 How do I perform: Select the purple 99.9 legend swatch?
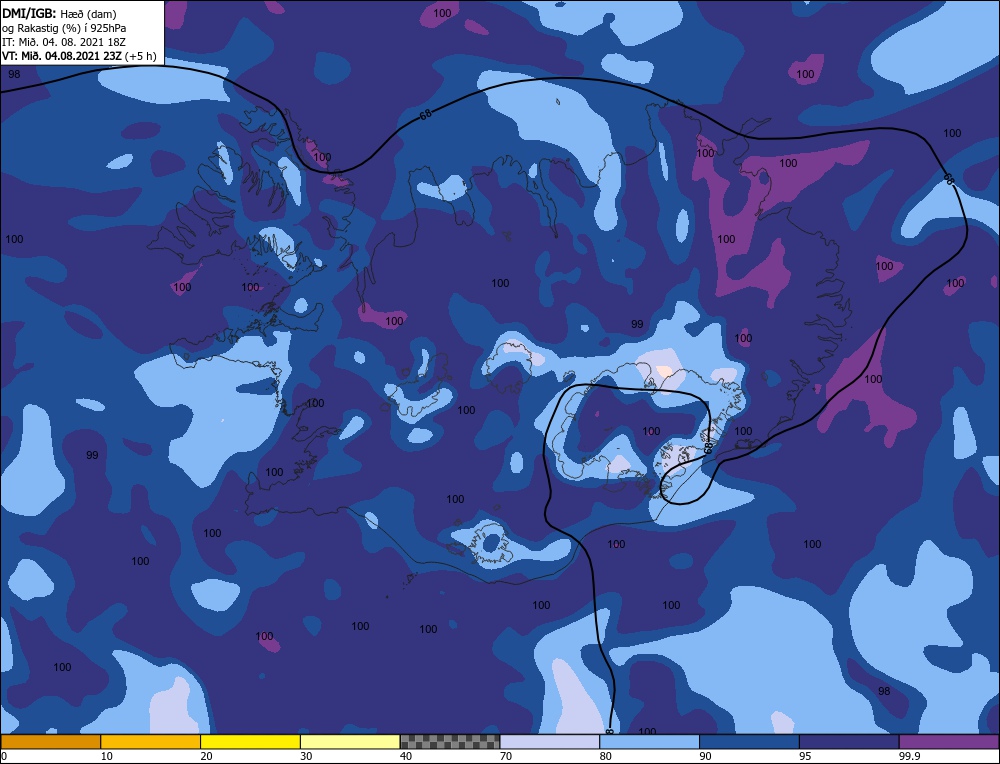pyautogui.click(x=949, y=742)
